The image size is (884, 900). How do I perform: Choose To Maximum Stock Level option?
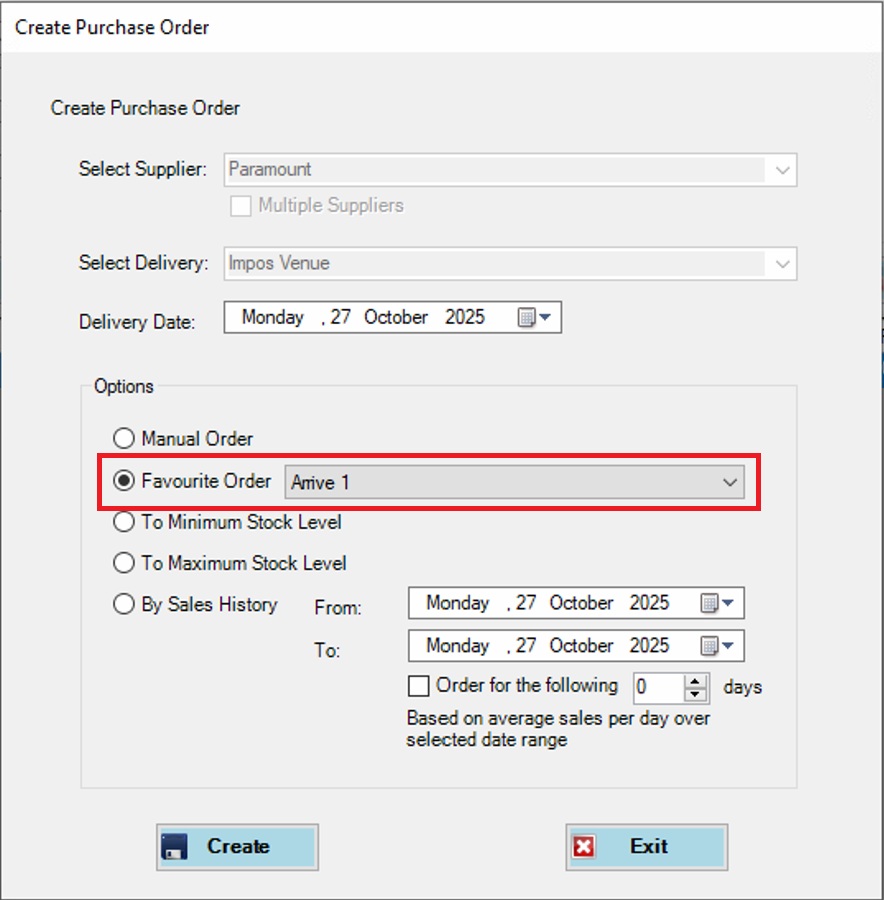124,563
